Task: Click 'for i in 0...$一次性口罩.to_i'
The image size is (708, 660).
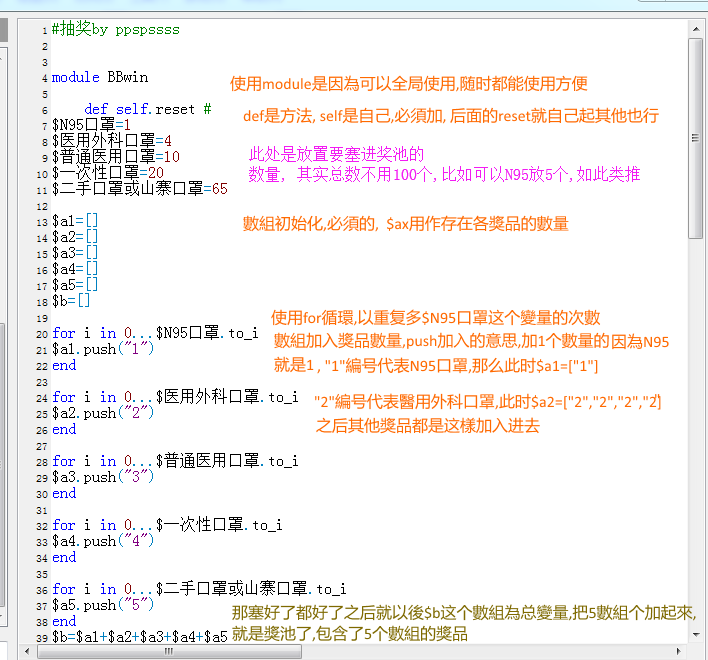Action: (x=167, y=525)
